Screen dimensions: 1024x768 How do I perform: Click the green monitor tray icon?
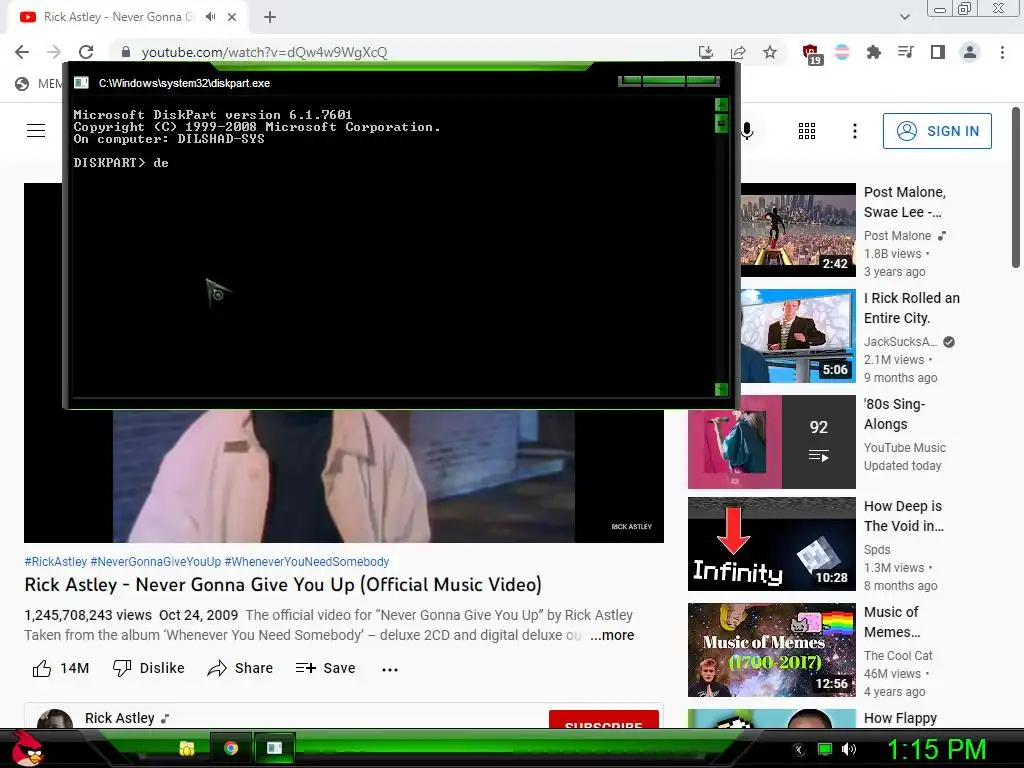[825, 749]
